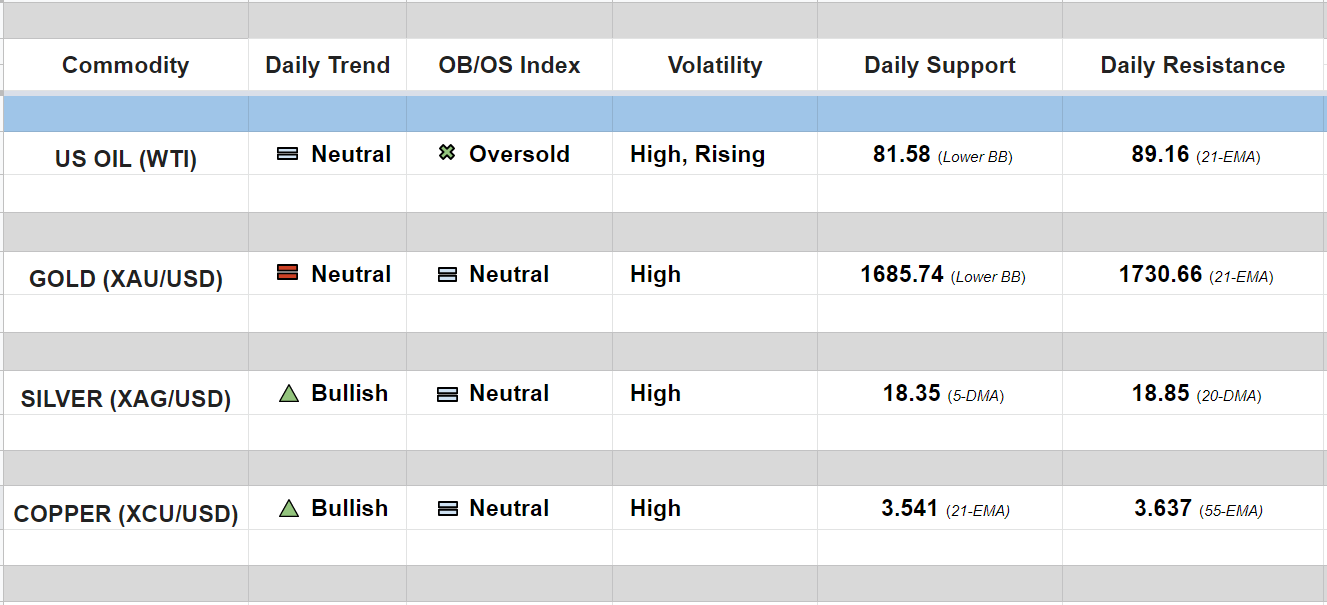The image size is (1327, 605).
Task: Click Silver's OB/OS neutral bars icon
Action: pos(447,394)
